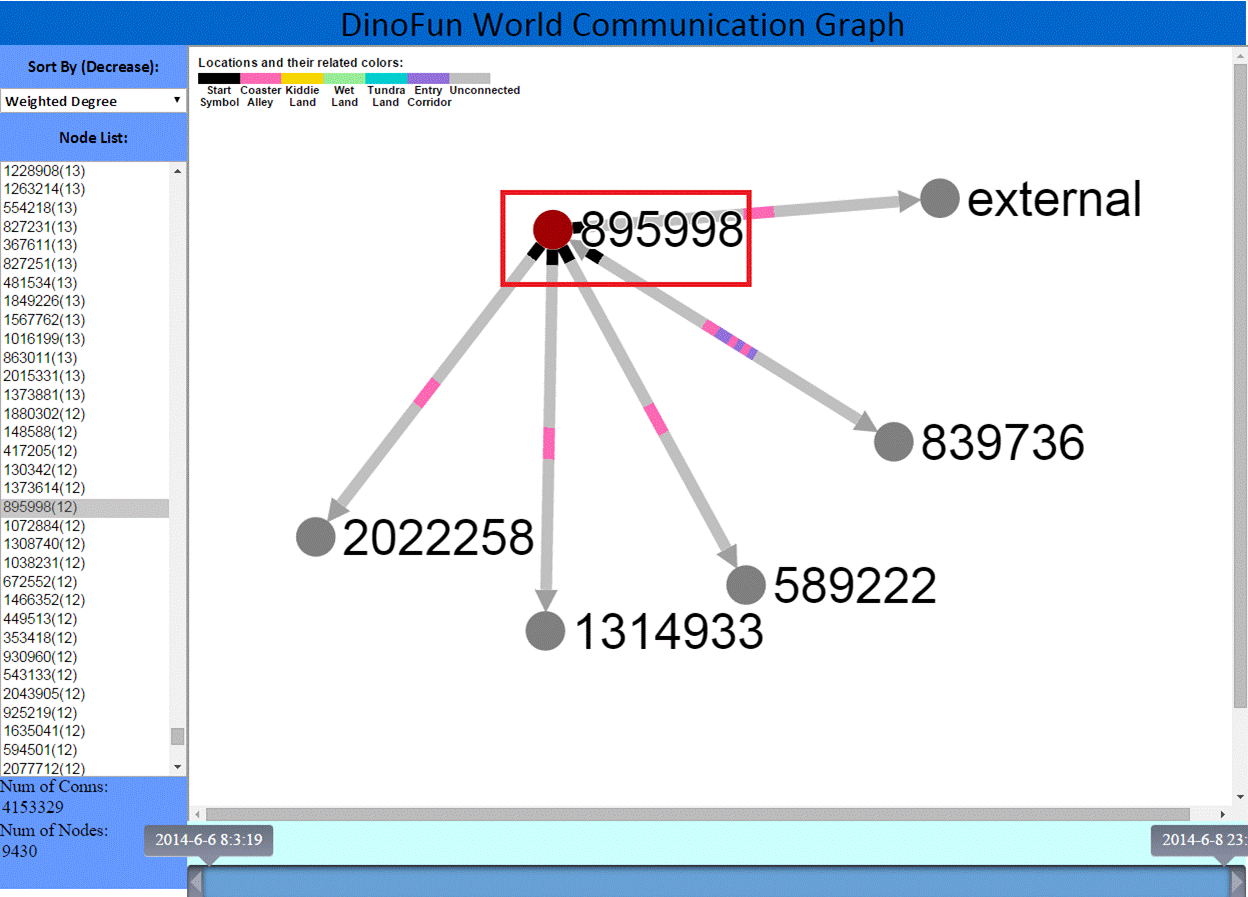Click the 2014-6-6 8:3:19 timeline marker
Image resolution: width=1248 pixels, height=897 pixels.
click(208, 840)
